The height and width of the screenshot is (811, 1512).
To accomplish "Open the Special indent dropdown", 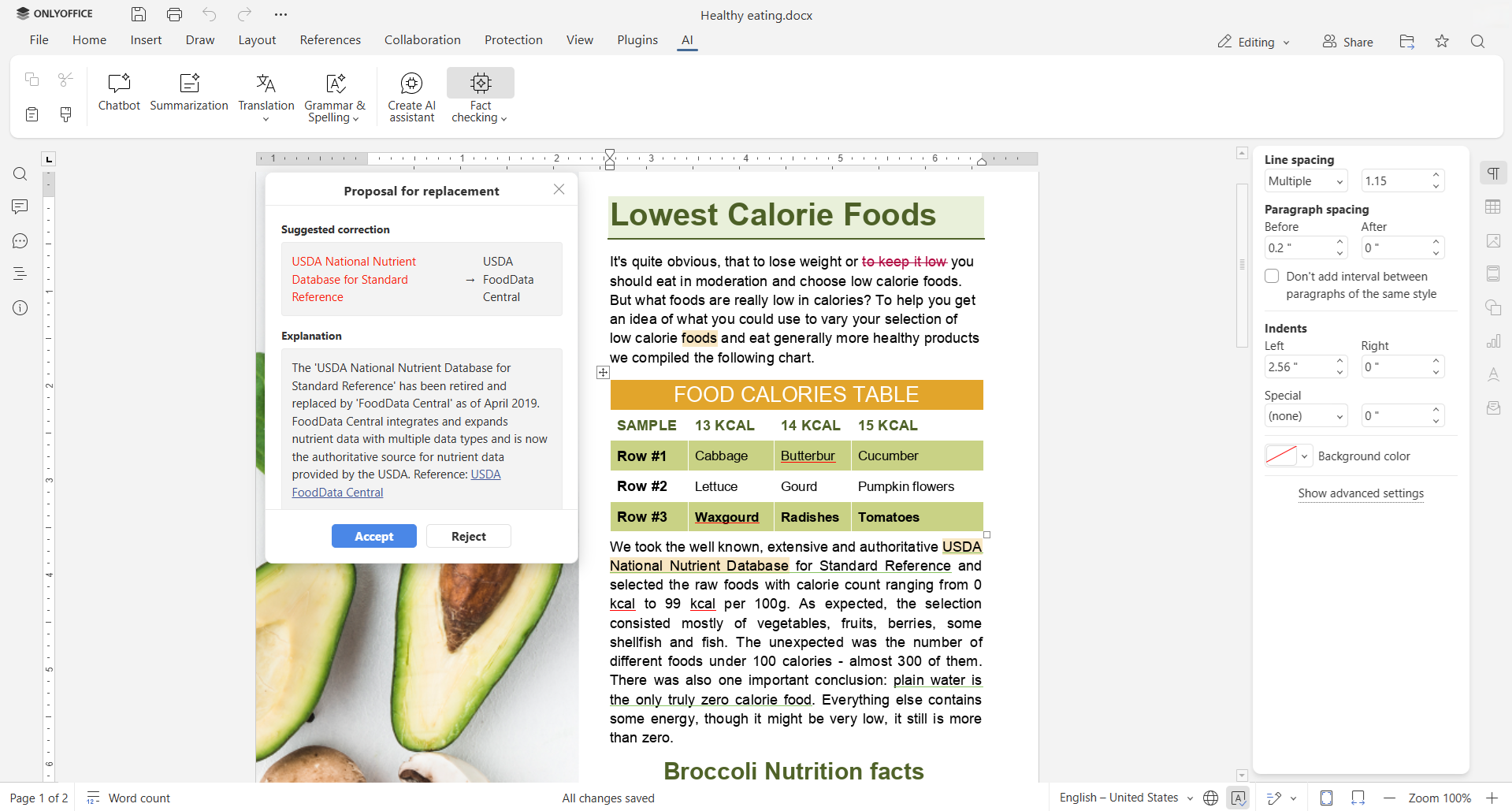I will click(x=1306, y=416).
